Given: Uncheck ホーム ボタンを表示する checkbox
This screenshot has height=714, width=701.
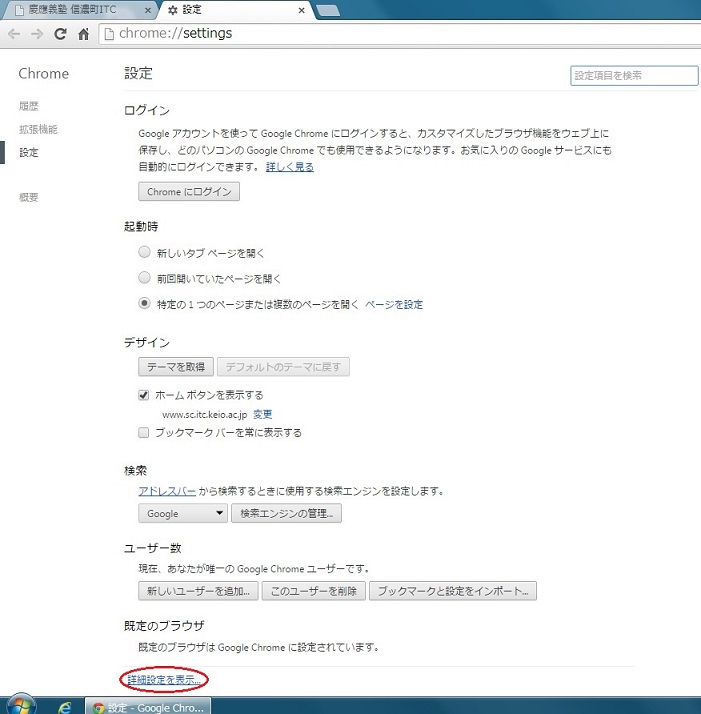Looking at the screenshot, I should point(143,395).
